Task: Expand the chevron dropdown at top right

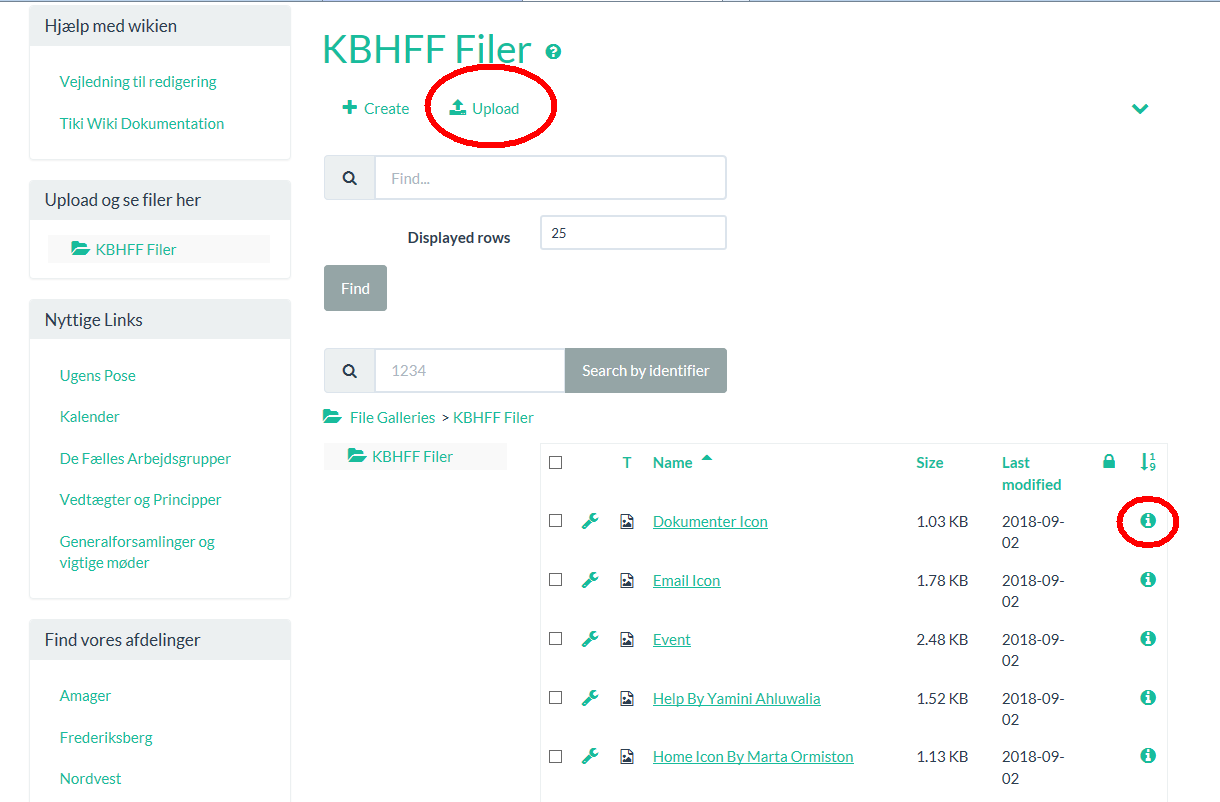Action: (x=1140, y=109)
